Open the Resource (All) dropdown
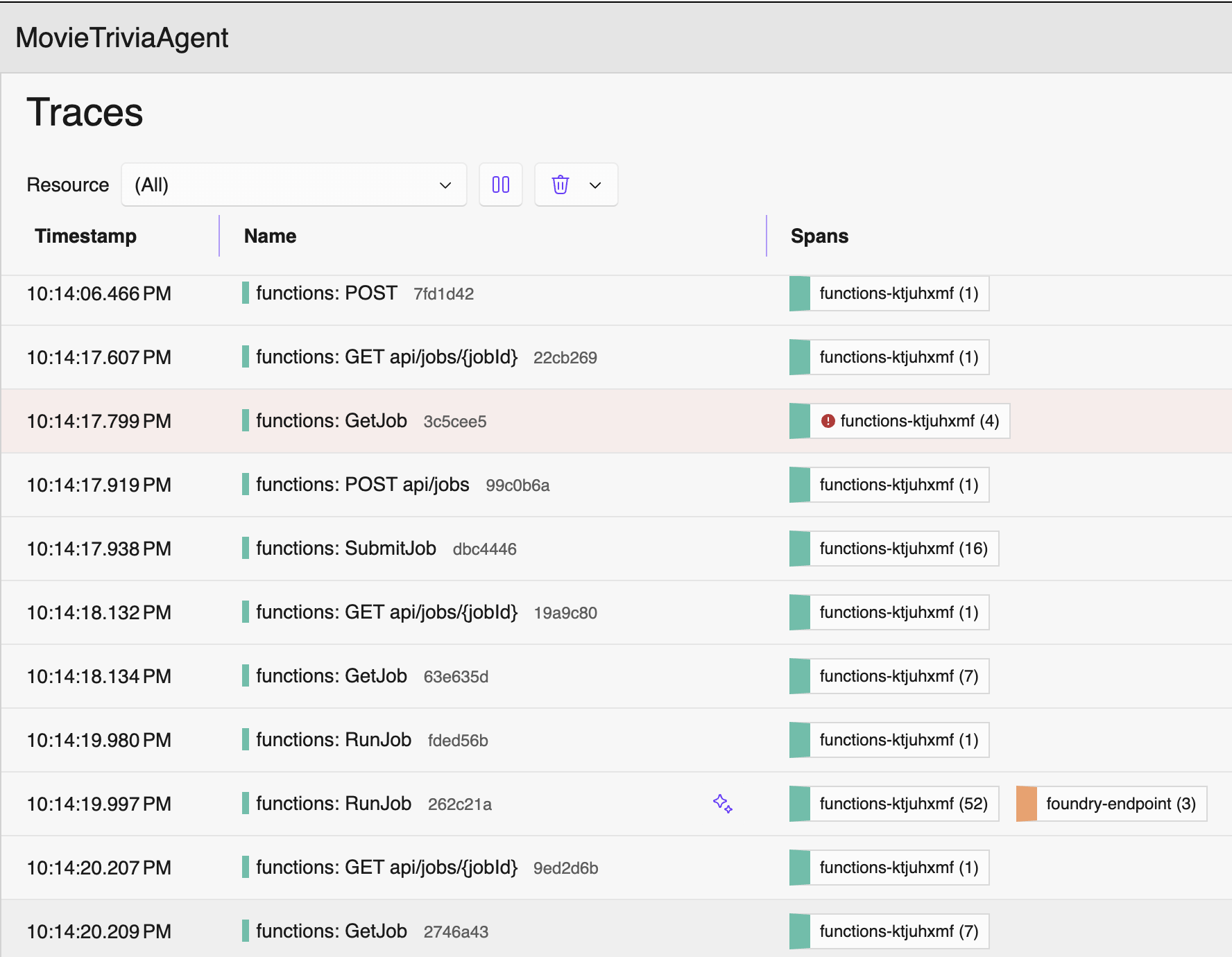1232x957 pixels. pyautogui.click(x=293, y=184)
